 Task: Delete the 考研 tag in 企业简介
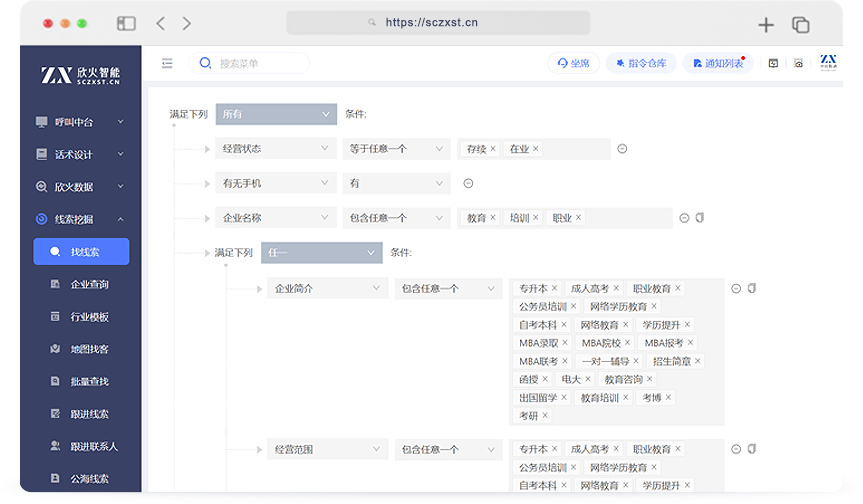click(545, 415)
